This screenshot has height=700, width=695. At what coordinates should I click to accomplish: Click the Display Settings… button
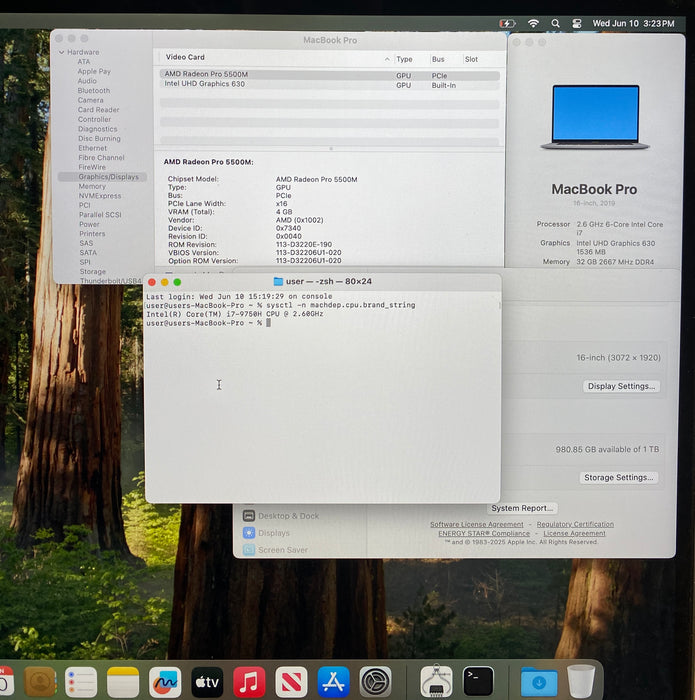pos(621,386)
